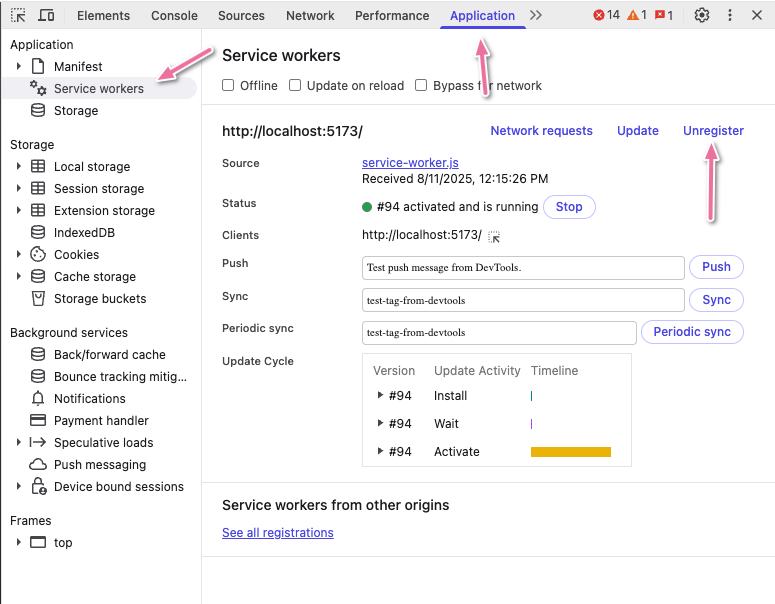Image resolution: width=775 pixels, height=604 pixels.
Task: Click the Storage database icon under Application
Action: click(x=38, y=110)
